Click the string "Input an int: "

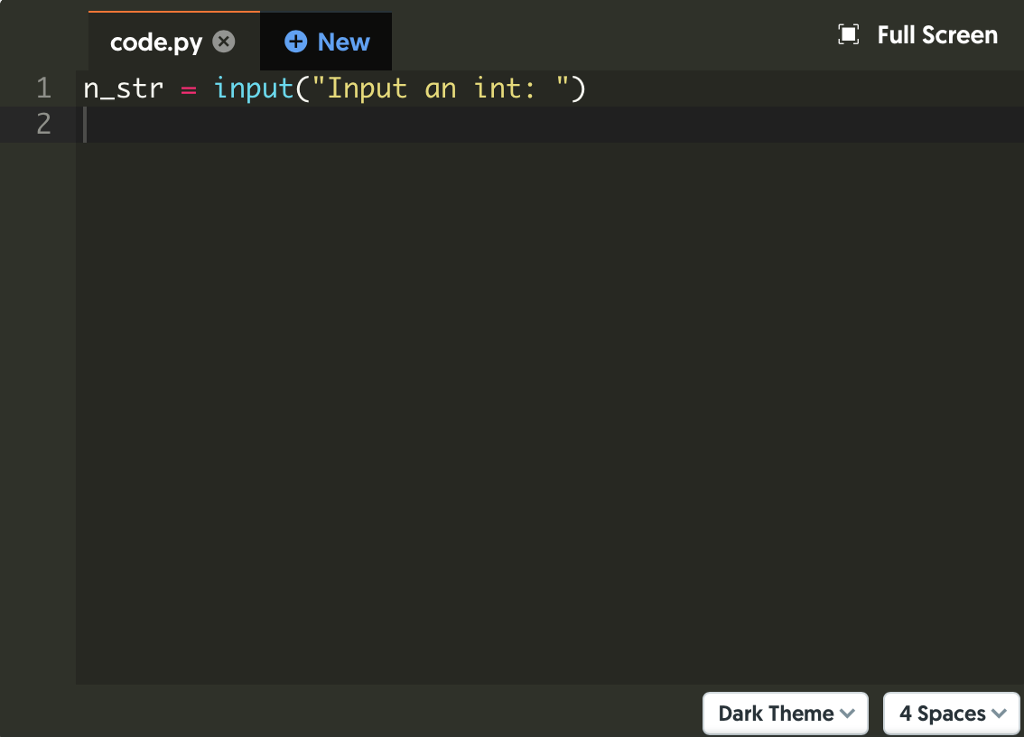pos(440,88)
